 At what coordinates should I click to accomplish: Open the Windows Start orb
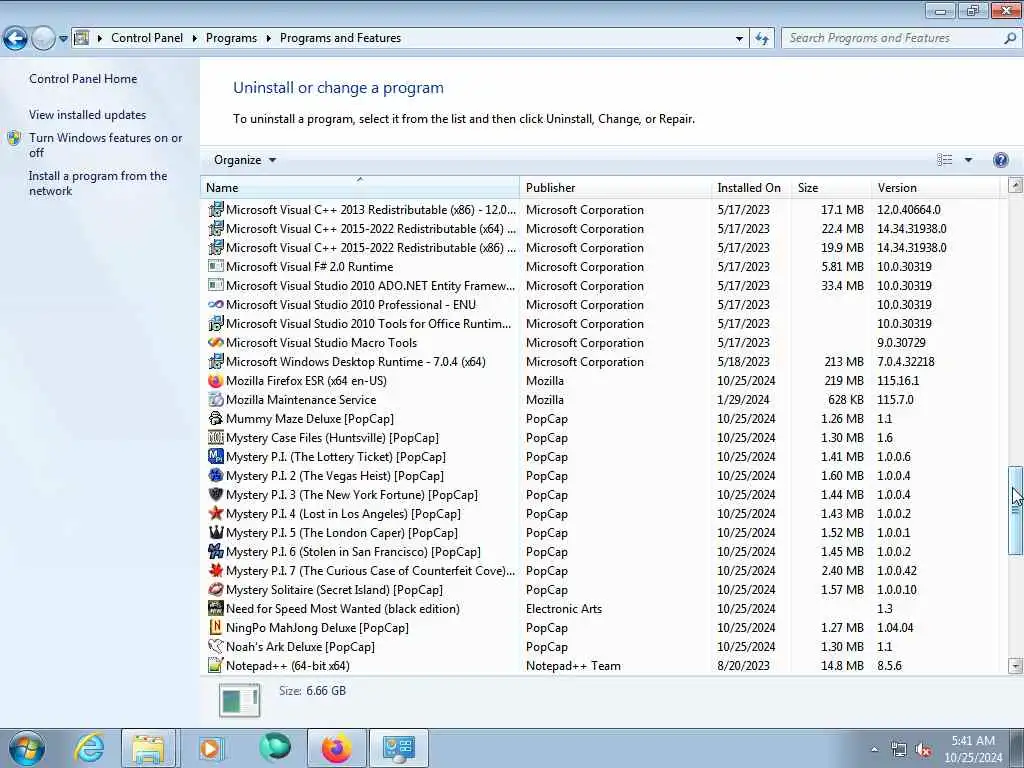point(27,748)
